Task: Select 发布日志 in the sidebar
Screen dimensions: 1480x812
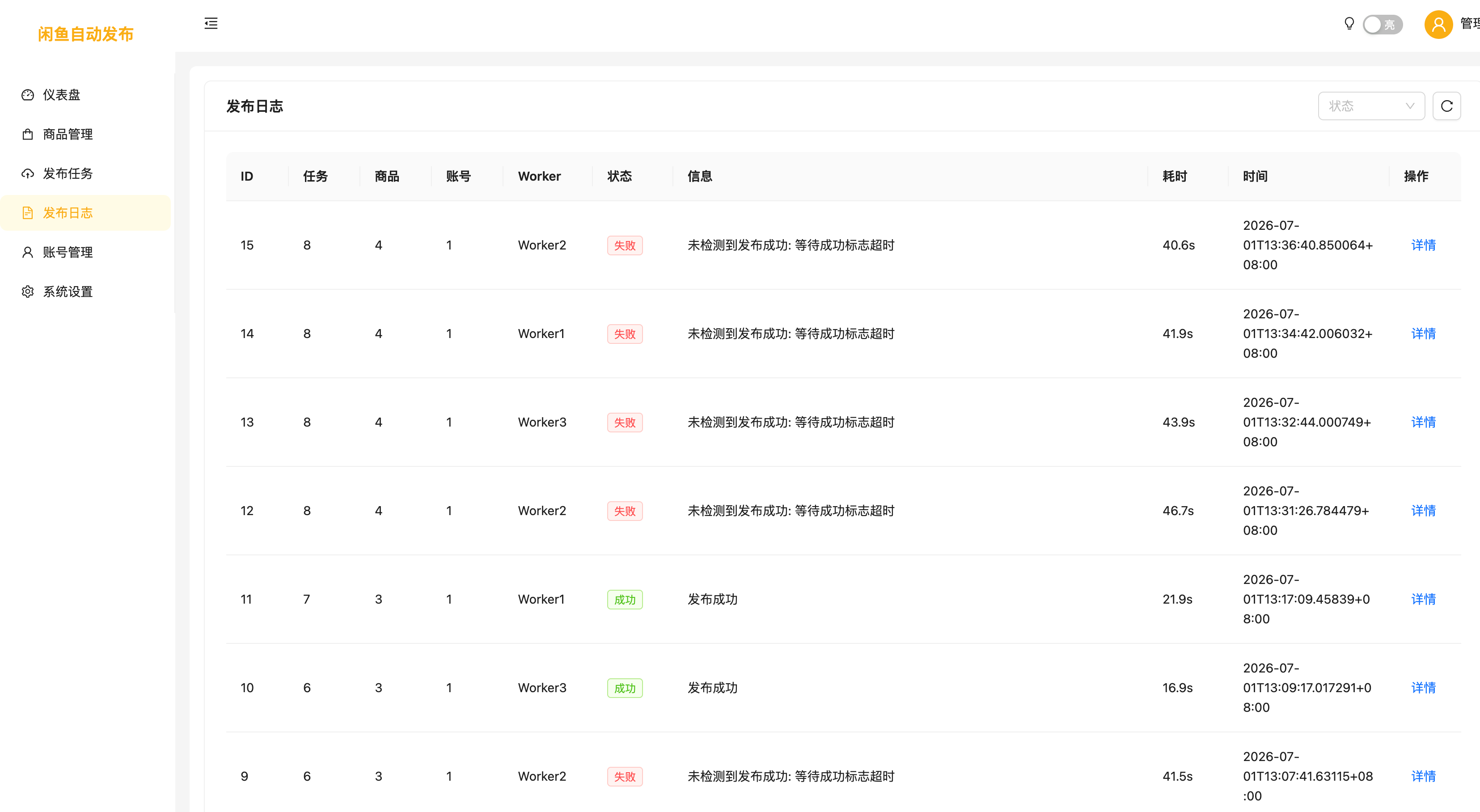Action: [x=86, y=213]
